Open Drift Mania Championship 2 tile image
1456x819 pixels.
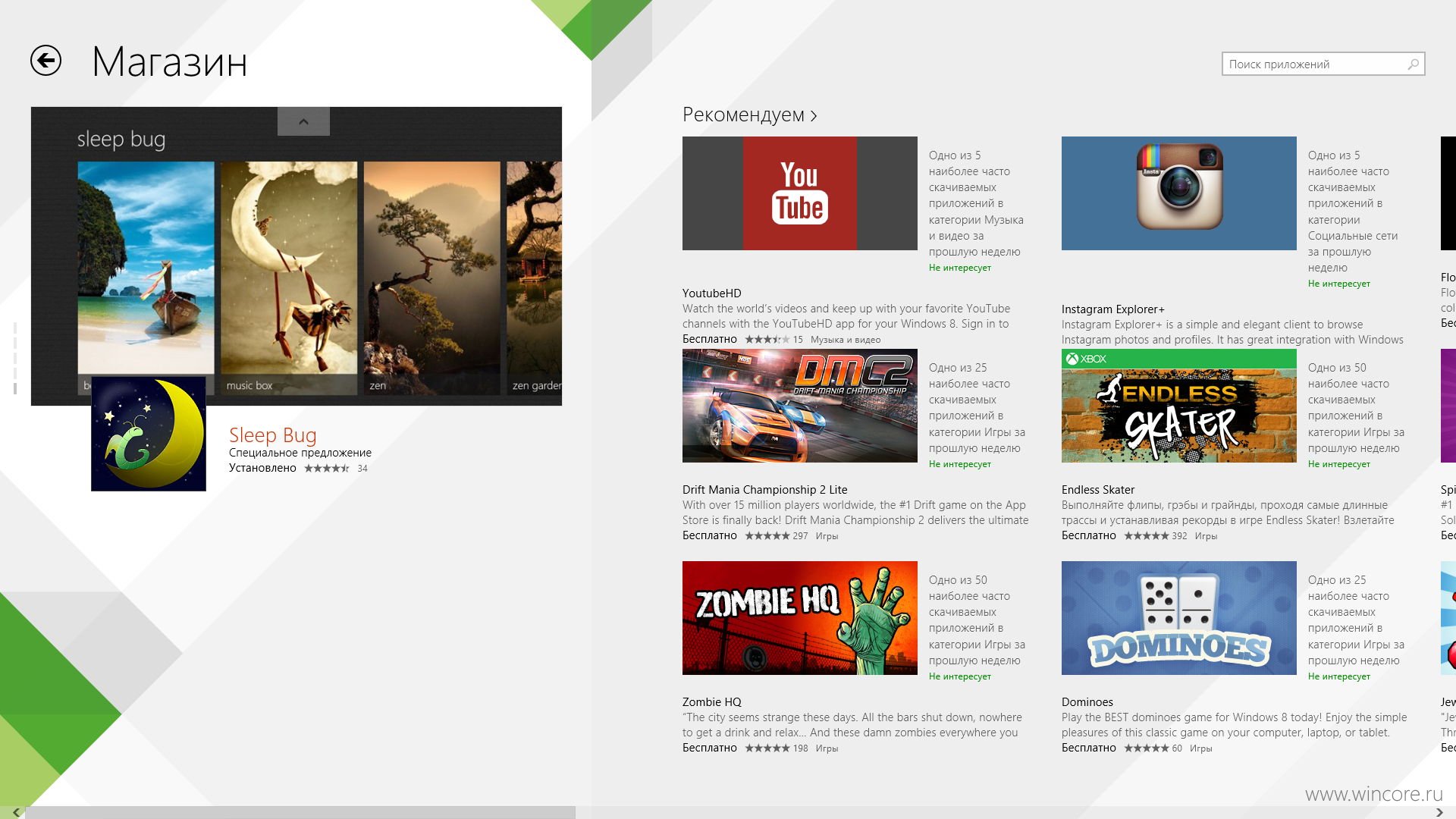click(800, 406)
